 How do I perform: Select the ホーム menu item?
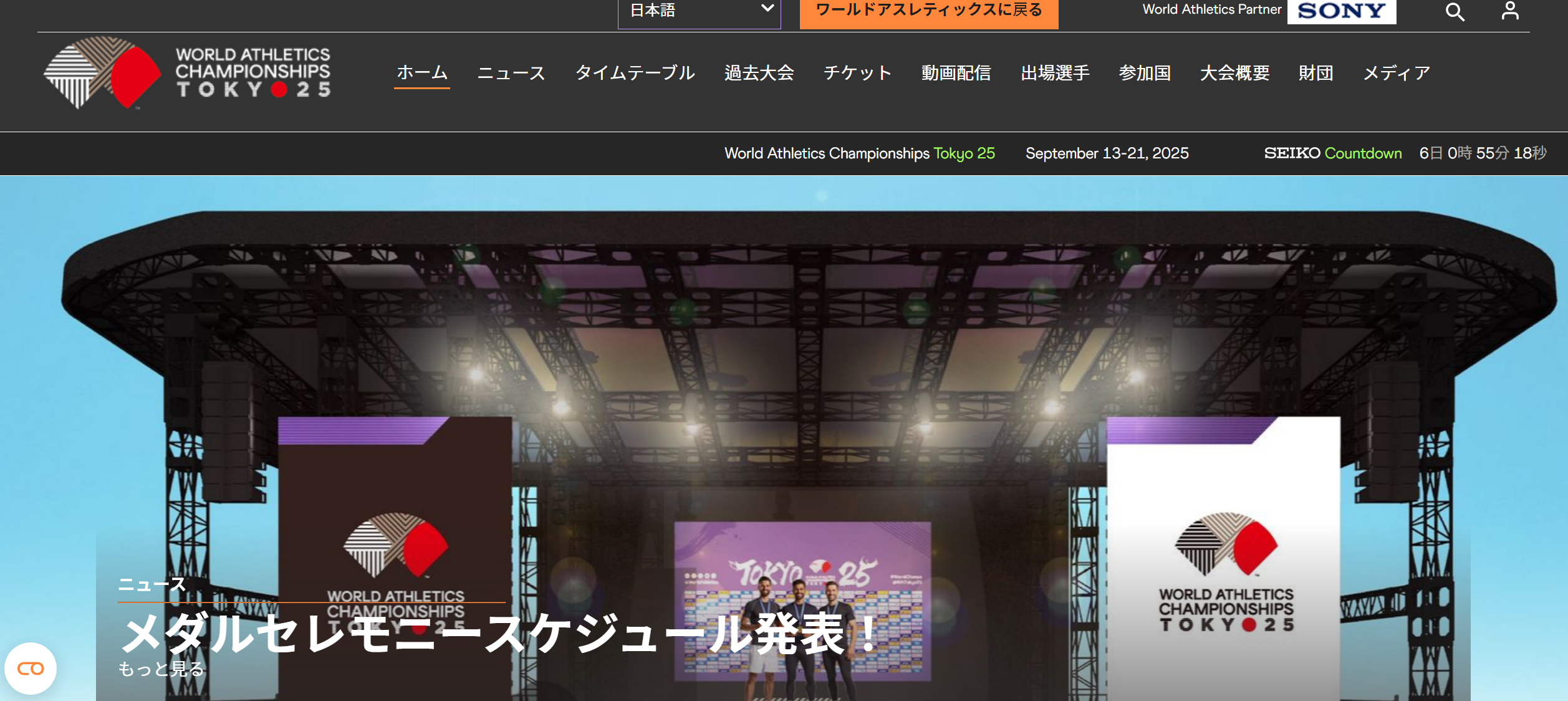422,73
